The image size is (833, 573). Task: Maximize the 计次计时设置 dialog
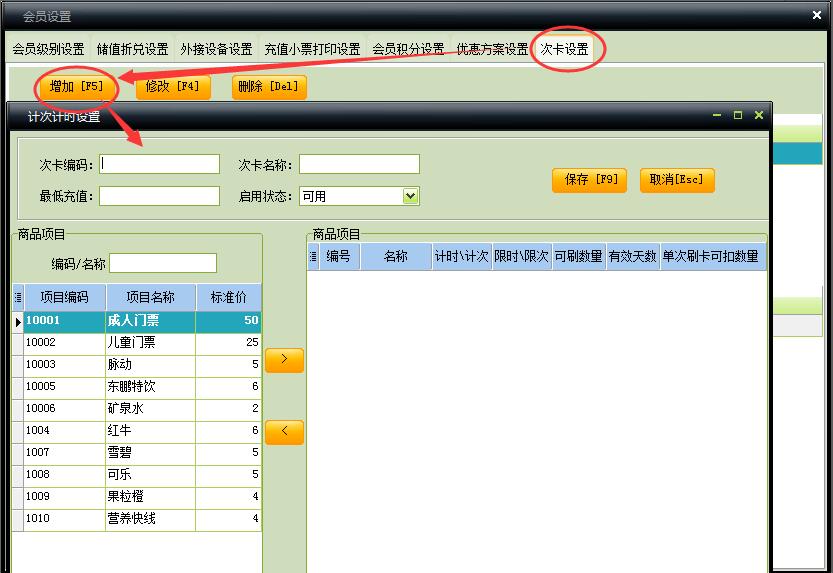[738, 115]
